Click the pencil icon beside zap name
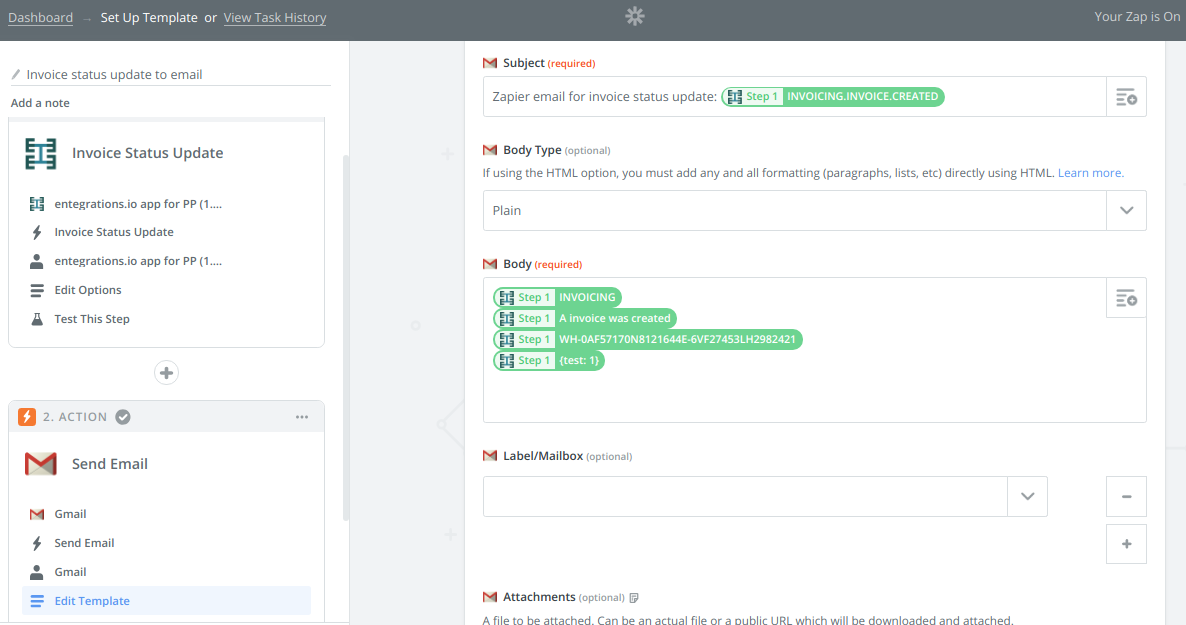The width and height of the screenshot is (1186, 625). (15, 75)
